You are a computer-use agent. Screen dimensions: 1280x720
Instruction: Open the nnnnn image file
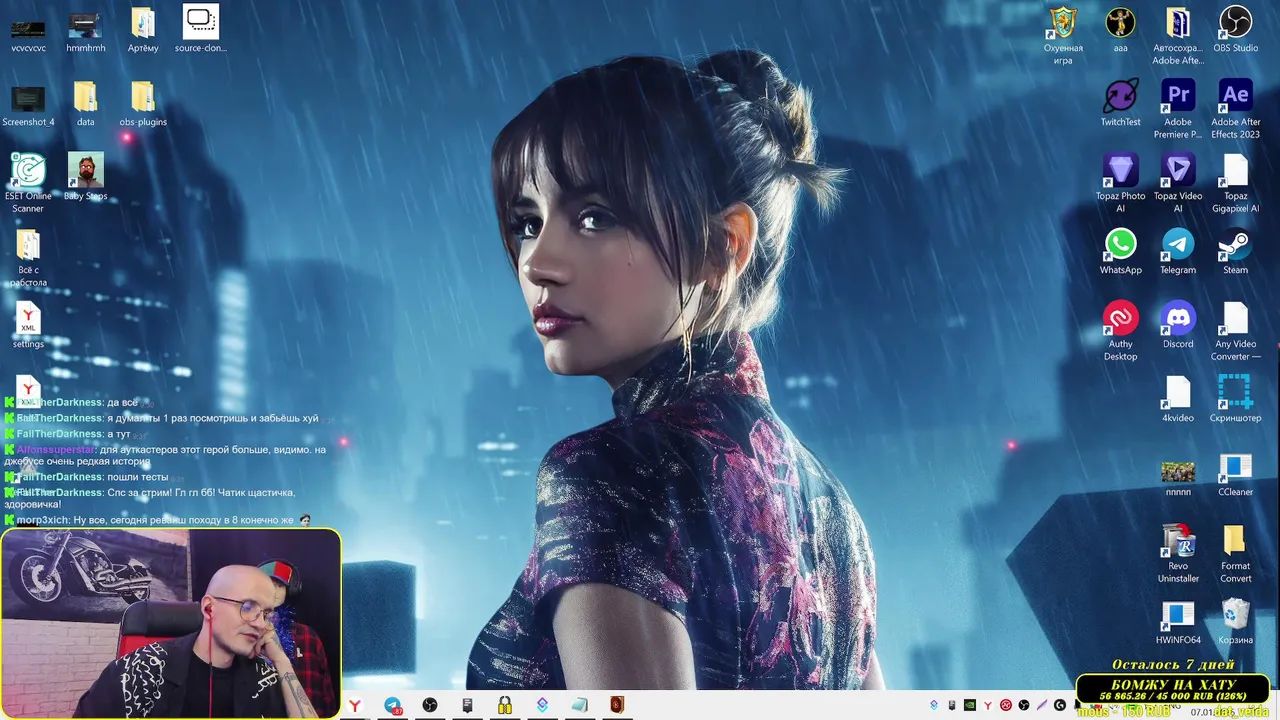click(1178, 477)
